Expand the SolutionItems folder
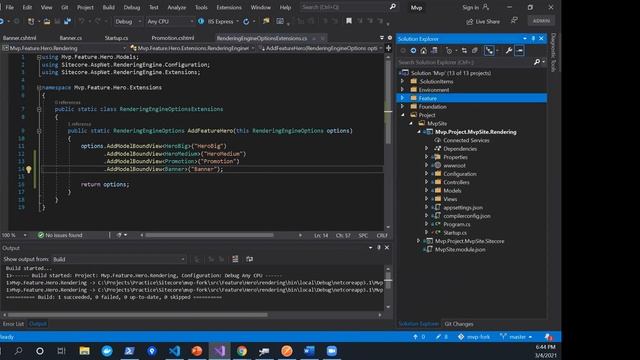This screenshot has width=640, height=360. (x=402, y=81)
